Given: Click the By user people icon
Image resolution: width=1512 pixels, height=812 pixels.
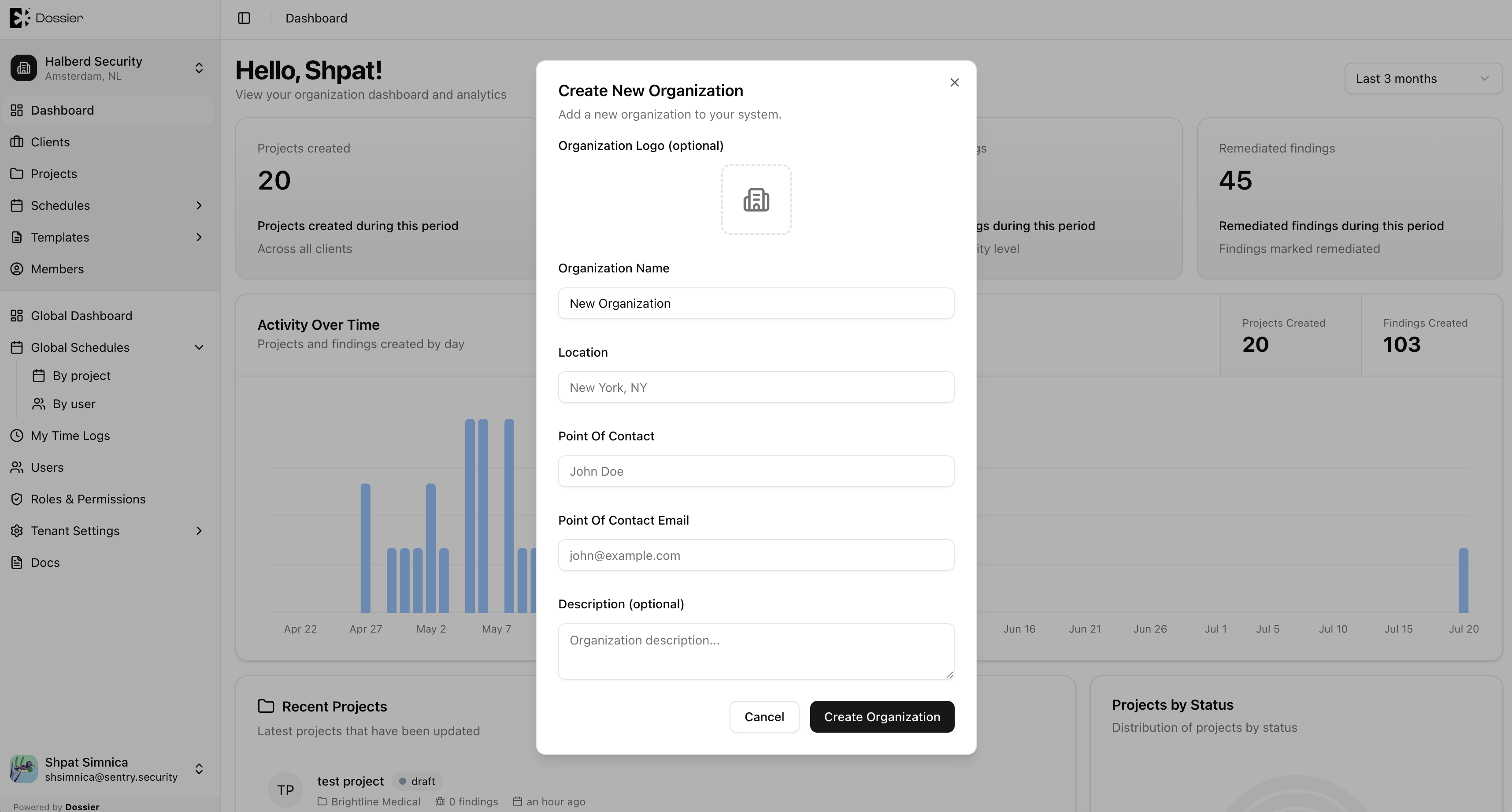Looking at the screenshot, I should pyautogui.click(x=39, y=404).
